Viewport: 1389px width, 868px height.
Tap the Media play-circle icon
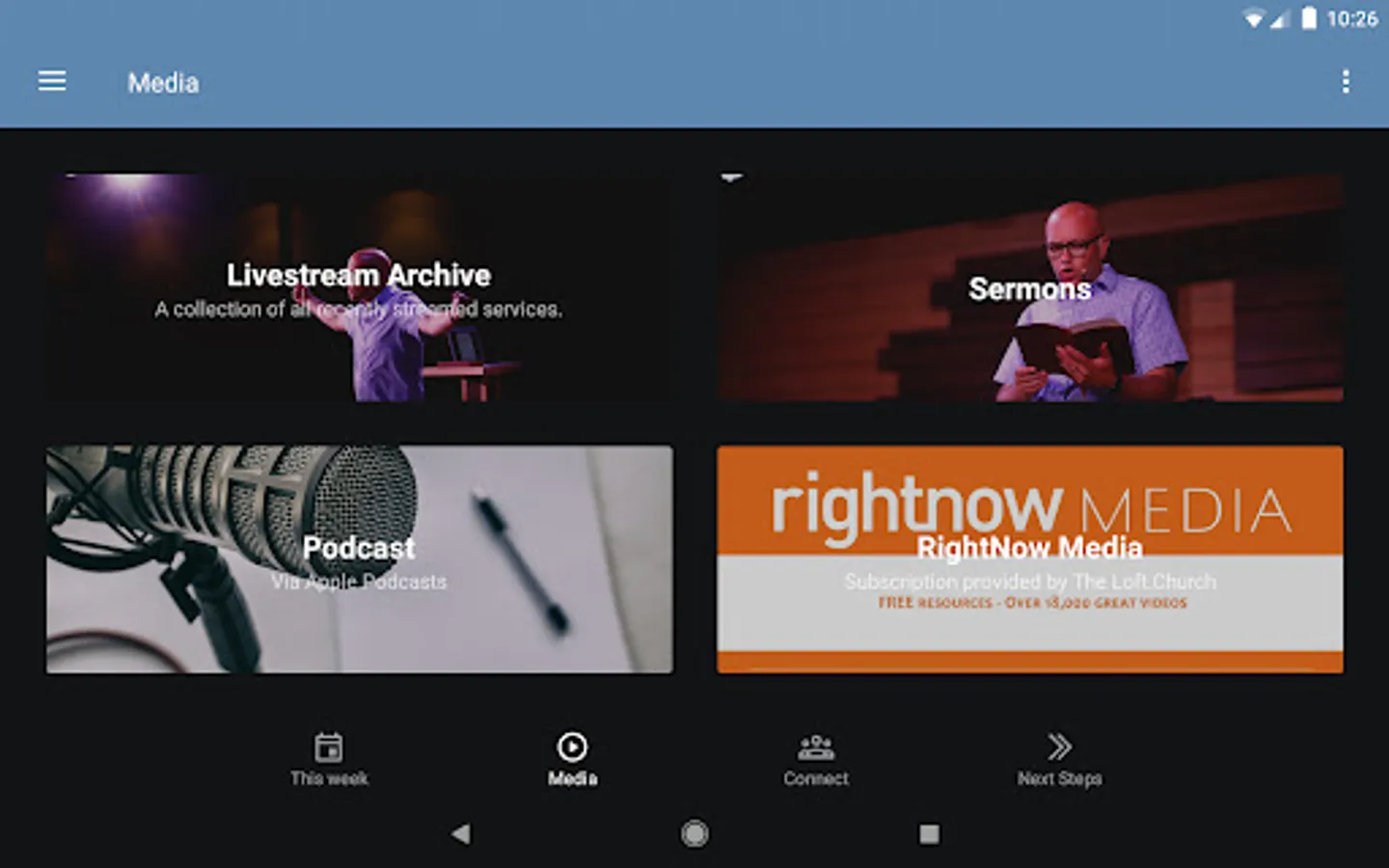point(572,746)
